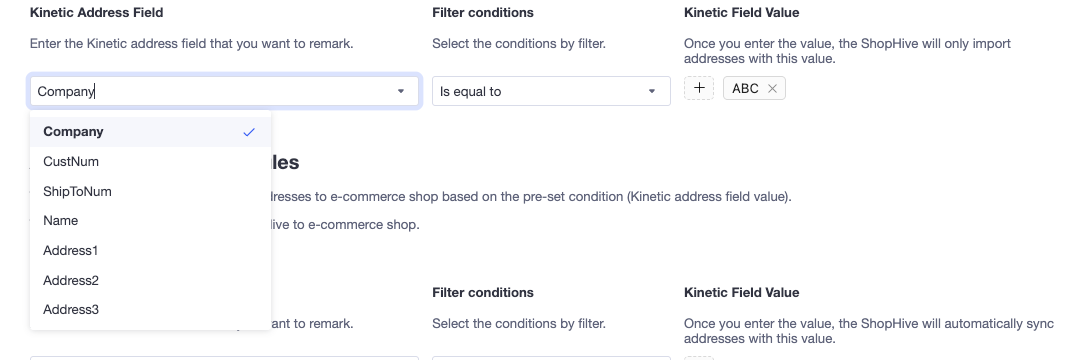The height and width of the screenshot is (360, 1081).
Task: Remove the ABC tag with its X icon
Action: click(x=772, y=88)
